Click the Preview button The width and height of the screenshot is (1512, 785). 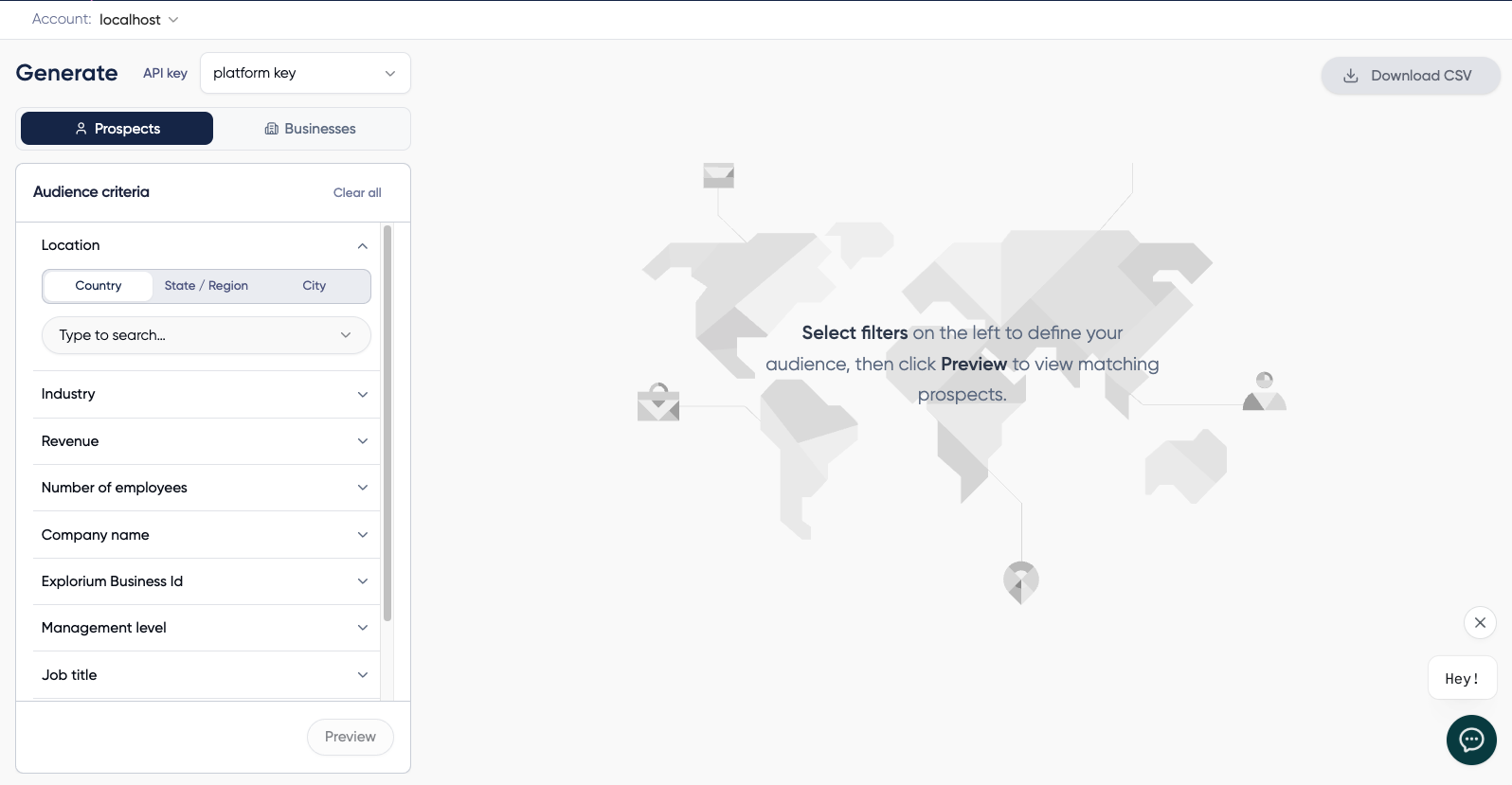point(351,737)
